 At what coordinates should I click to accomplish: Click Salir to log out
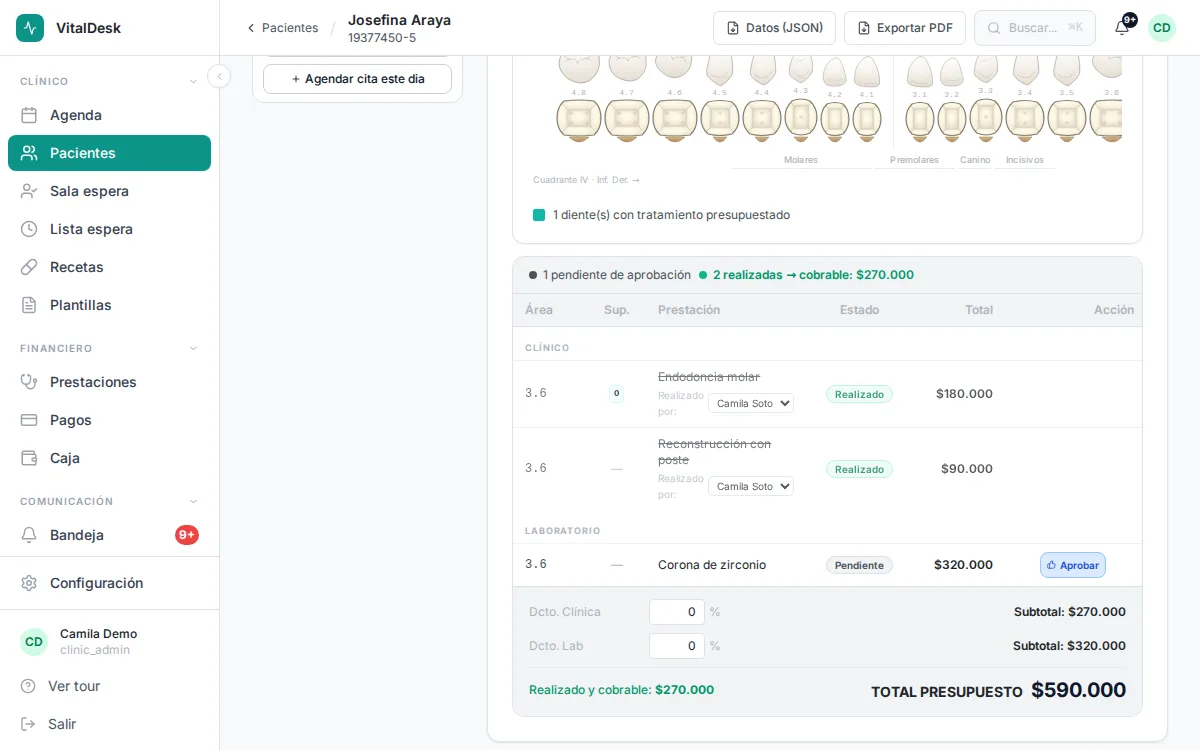pyautogui.click(x=109, y=724)
